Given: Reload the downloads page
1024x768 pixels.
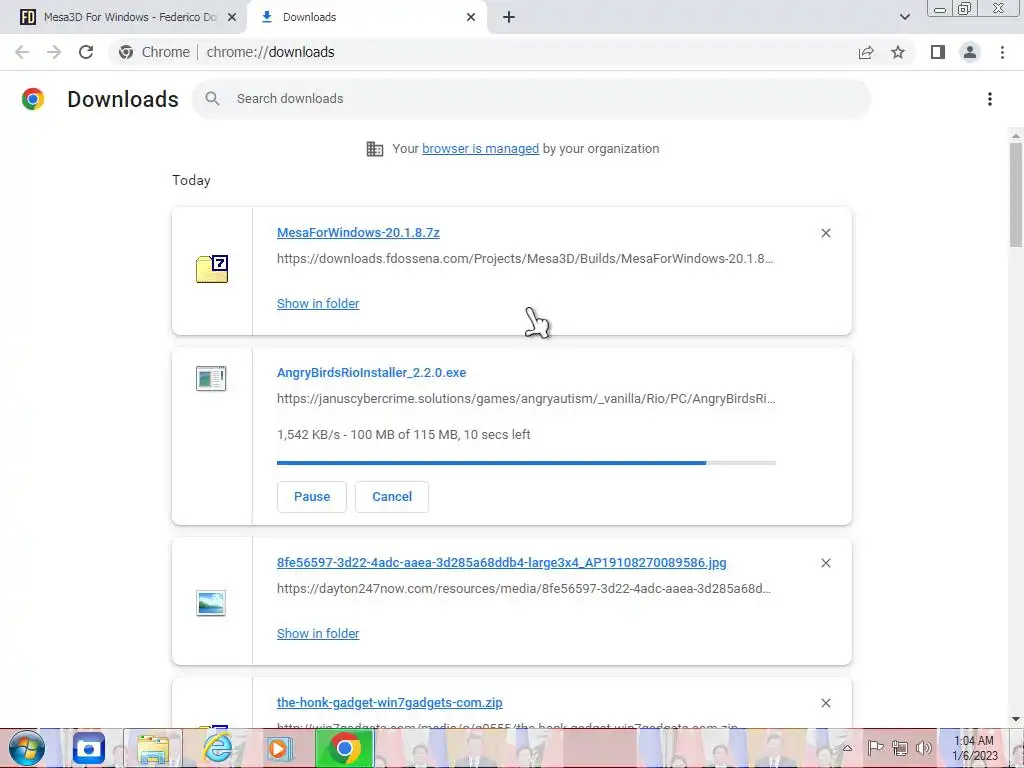Looking at the screenshot, I should coord(86,52).
